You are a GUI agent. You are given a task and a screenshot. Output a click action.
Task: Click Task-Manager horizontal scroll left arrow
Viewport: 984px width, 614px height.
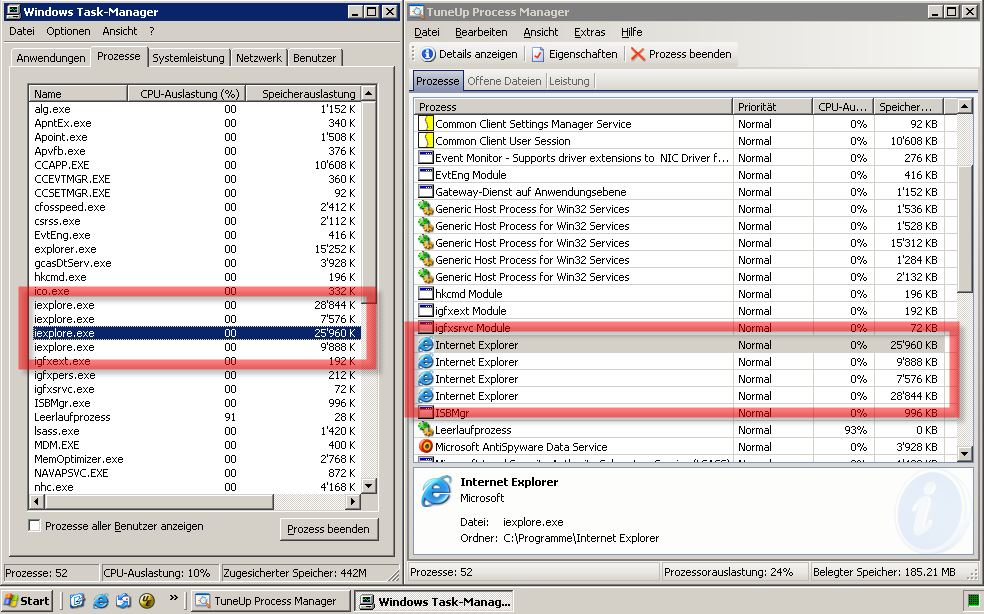(x=36, y=501)
